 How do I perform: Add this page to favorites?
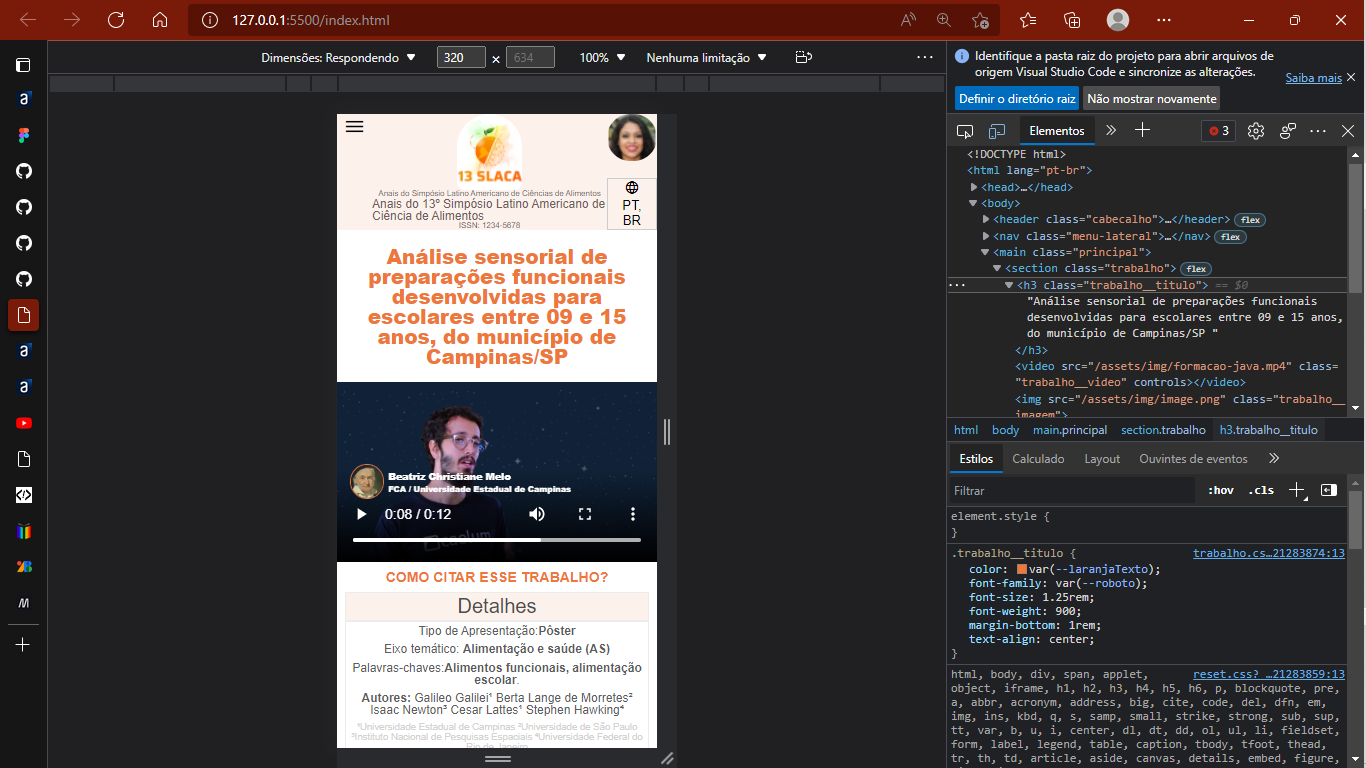(x=980, y=20)
